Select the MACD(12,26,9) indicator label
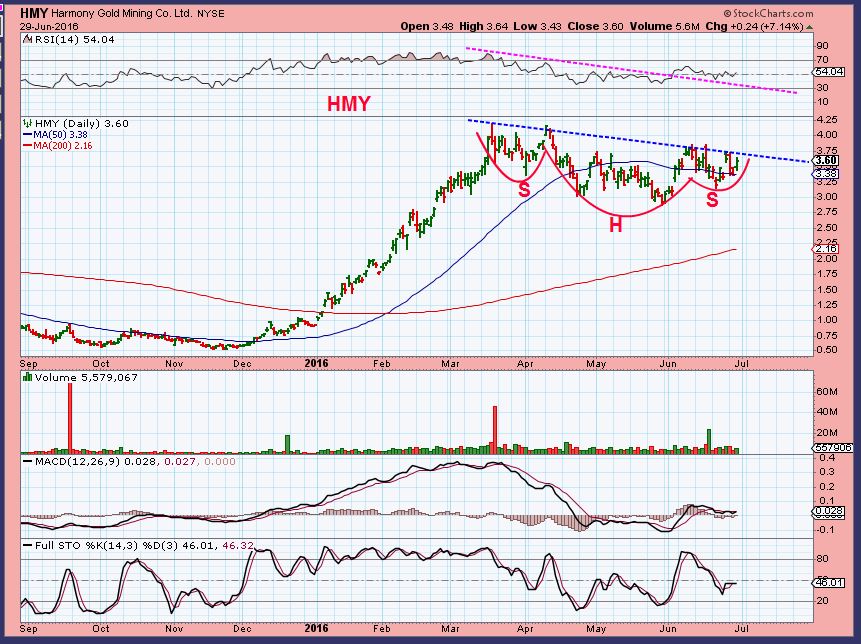 (77, 462)
